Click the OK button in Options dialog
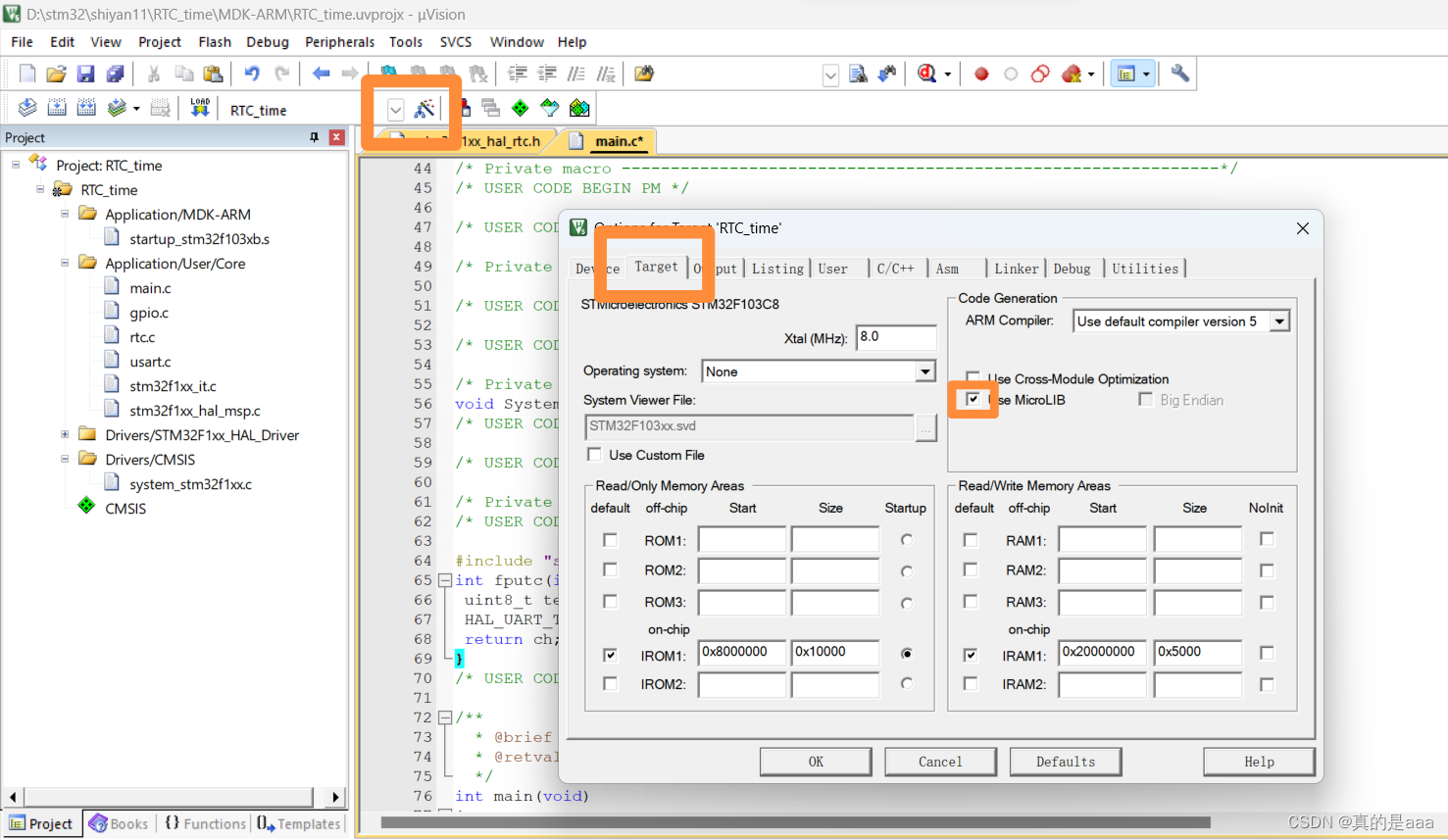Image resolution: width=1448 pixels, height=840 pixels. [816, 762]
